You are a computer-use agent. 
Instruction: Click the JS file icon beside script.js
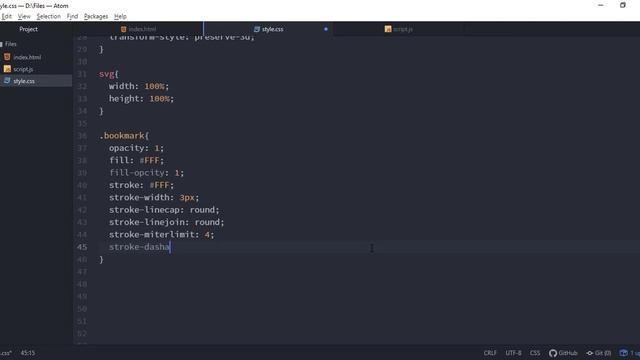point(7,69)
